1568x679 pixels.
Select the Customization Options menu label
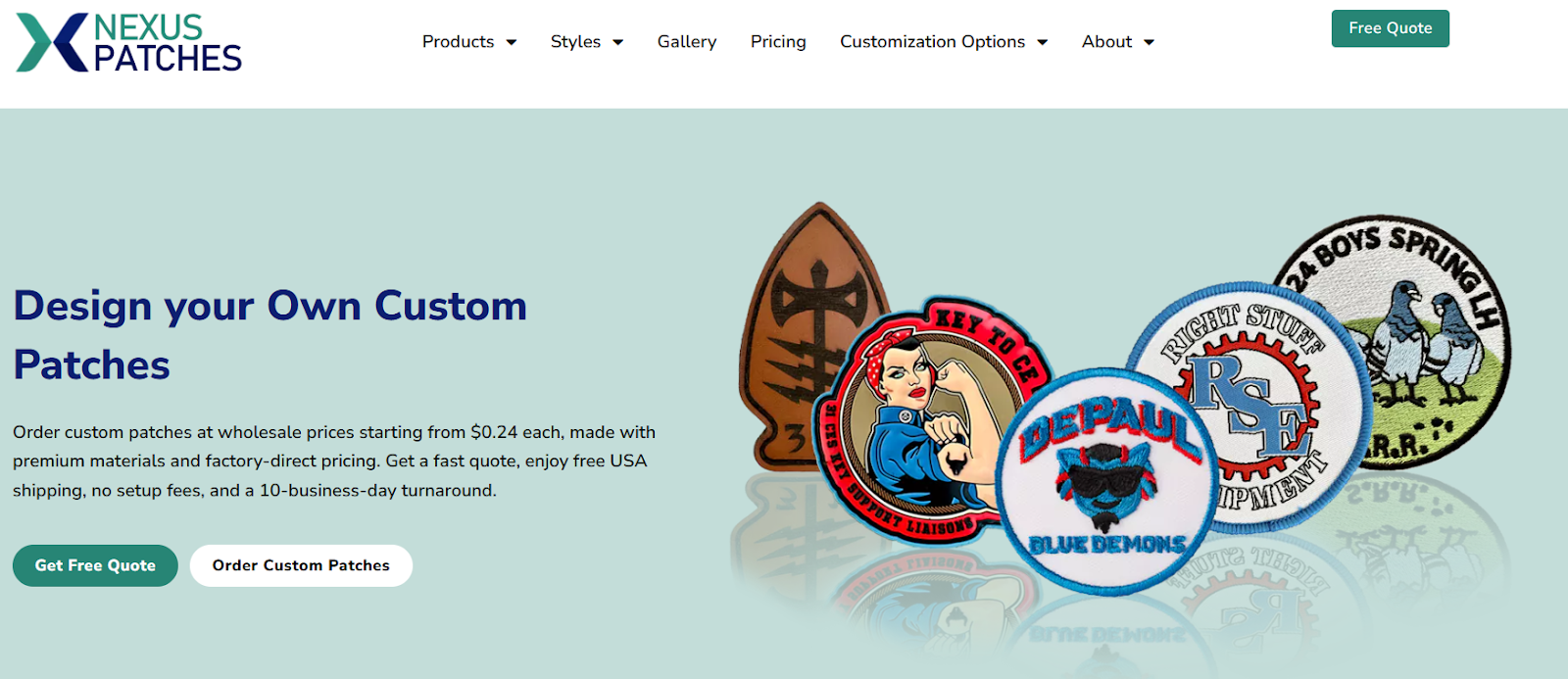(x=932, y=41)
